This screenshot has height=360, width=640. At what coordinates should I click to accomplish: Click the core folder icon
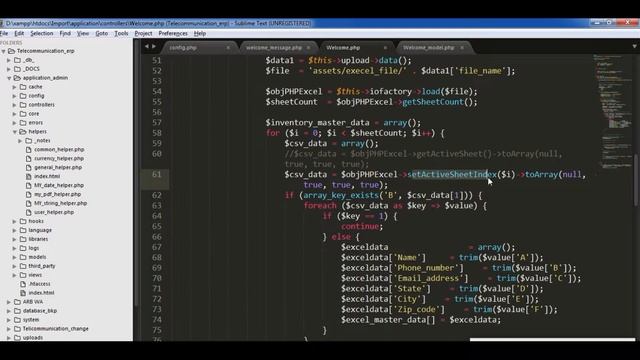(x=23, y=113)
